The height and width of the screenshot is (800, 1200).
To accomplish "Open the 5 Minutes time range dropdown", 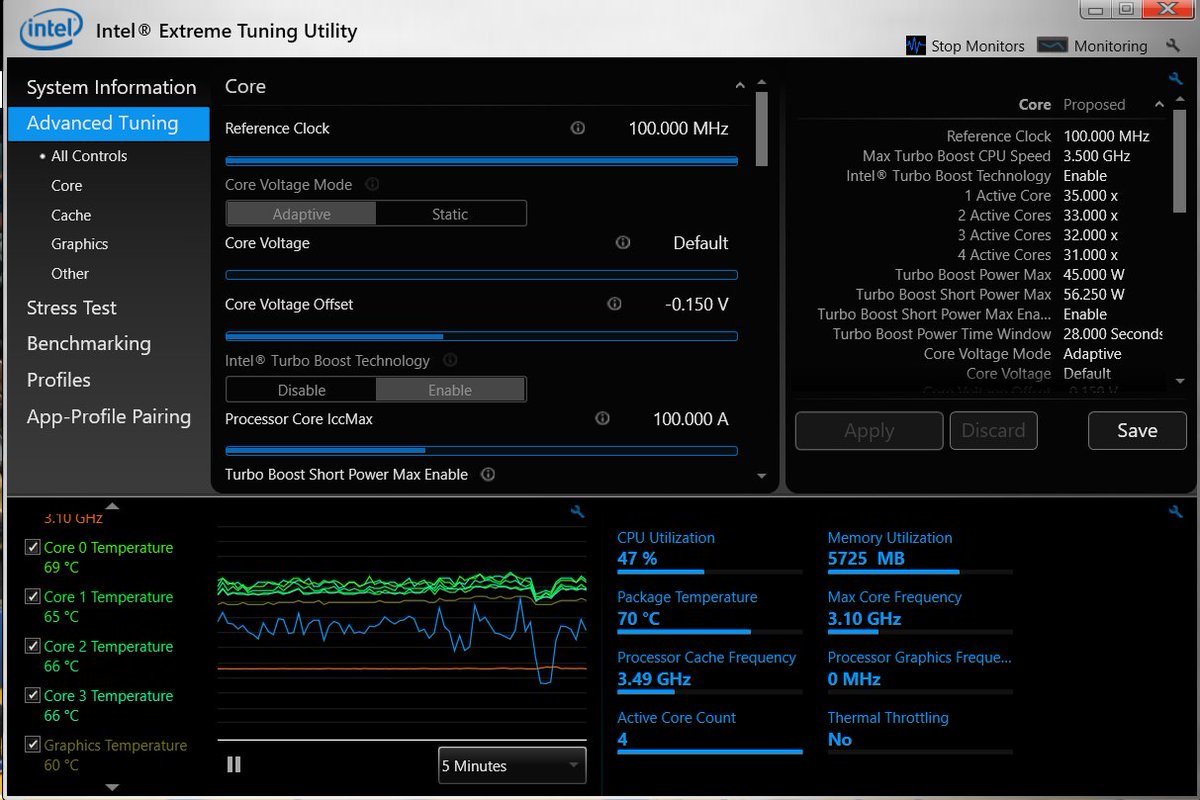I will coord(512,766).
